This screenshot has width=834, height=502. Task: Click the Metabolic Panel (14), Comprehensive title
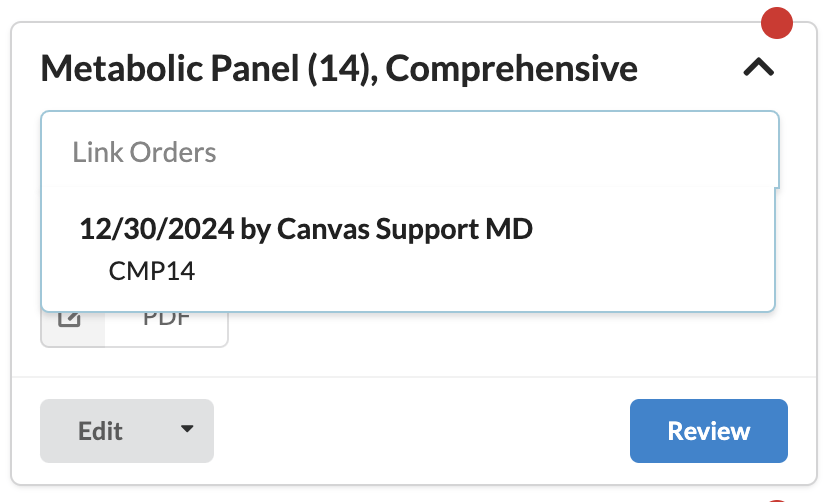click(x=339, y=69)
